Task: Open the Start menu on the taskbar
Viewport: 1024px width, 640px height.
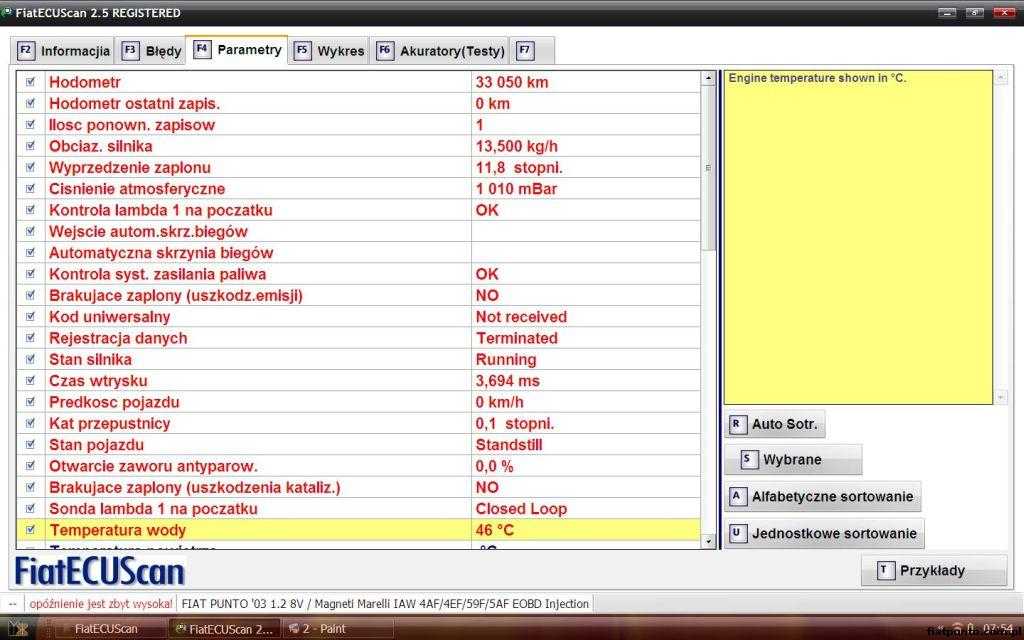Action: (18, 629)
